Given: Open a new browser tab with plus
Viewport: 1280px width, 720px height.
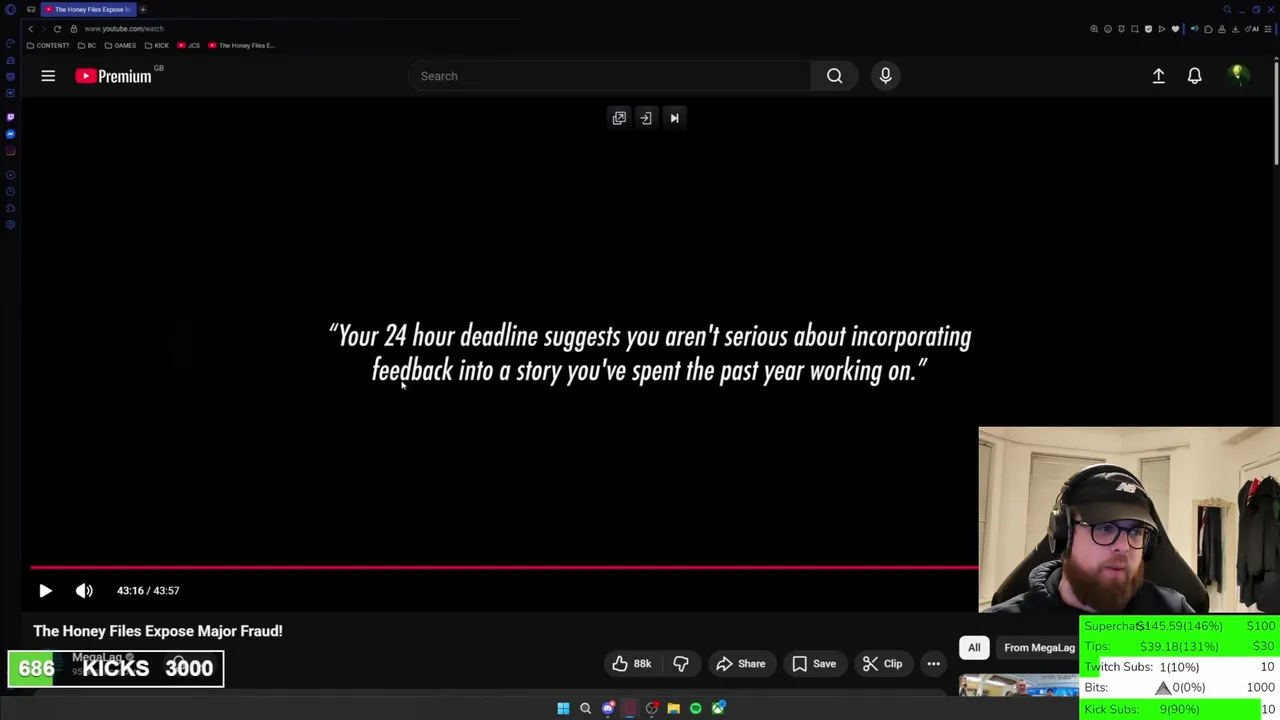Looking at the screenshot, I should [x=143, y=9].
